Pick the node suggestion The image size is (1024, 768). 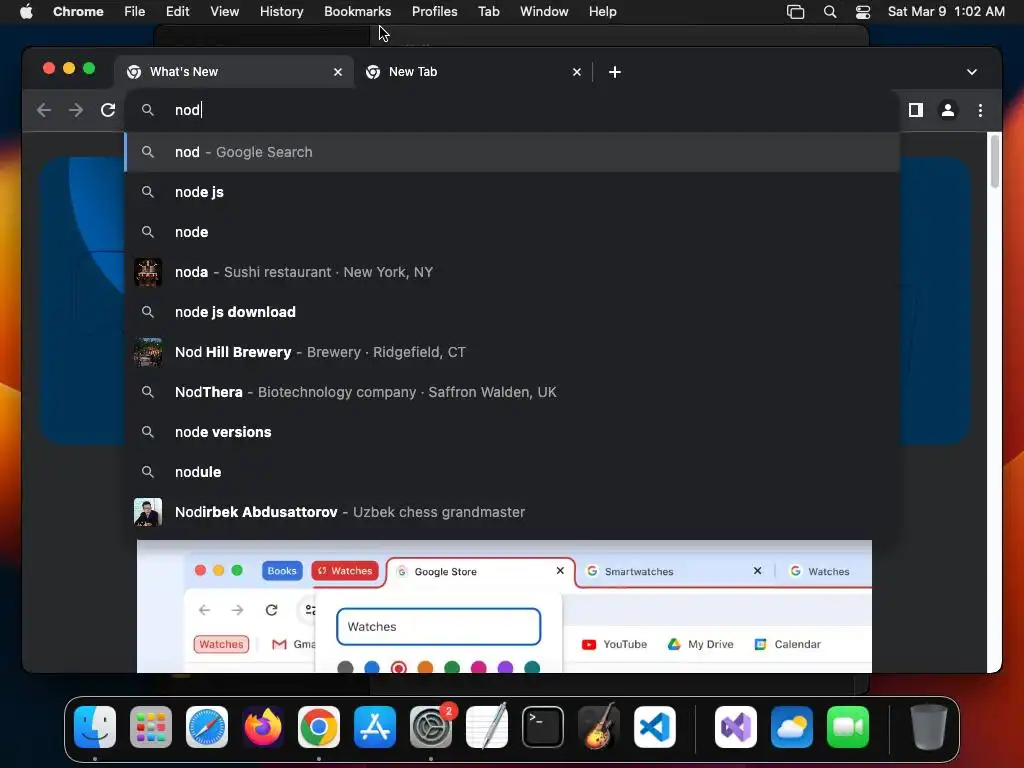tap(513, 232)
